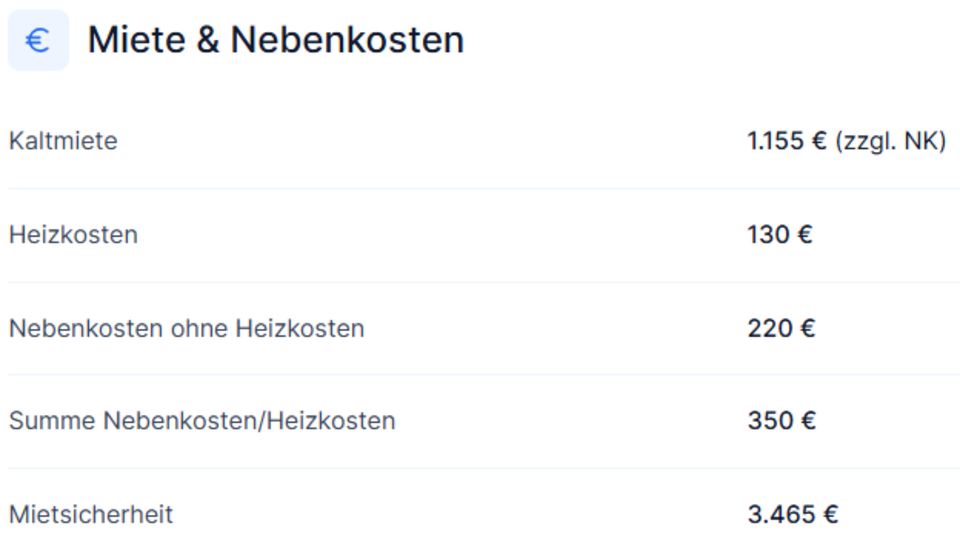Click the 1.155 Kaltmiete amount number
Image resolution: width=960 pixels, height=560 pixels.
pos(775,141)
